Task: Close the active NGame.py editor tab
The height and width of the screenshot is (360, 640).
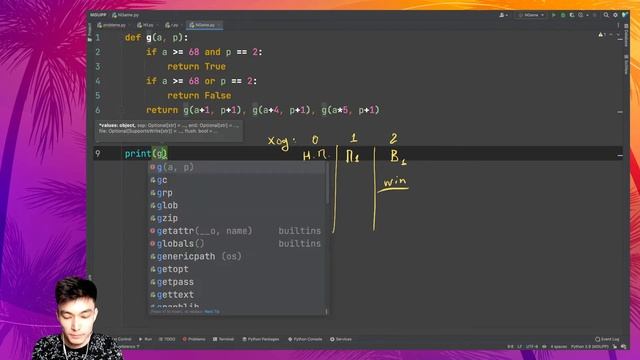Action: 220,25
